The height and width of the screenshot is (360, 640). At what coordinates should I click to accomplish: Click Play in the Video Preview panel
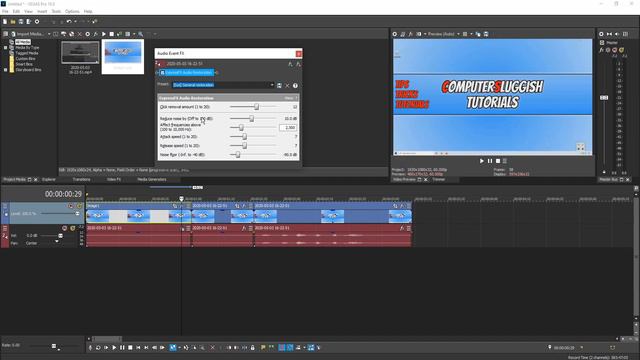coord(482,161)
